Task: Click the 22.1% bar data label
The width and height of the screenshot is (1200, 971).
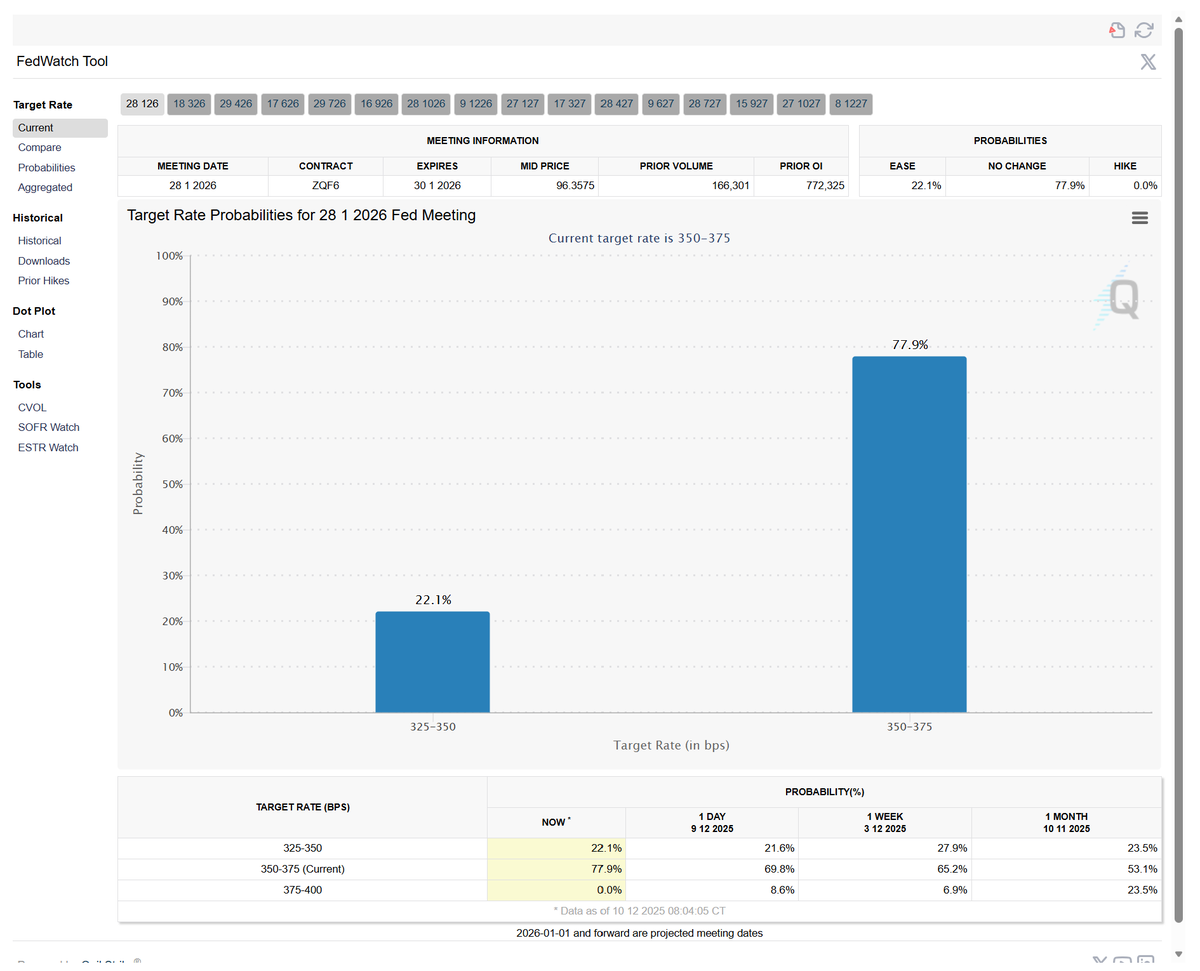Action: click(433, 600)
